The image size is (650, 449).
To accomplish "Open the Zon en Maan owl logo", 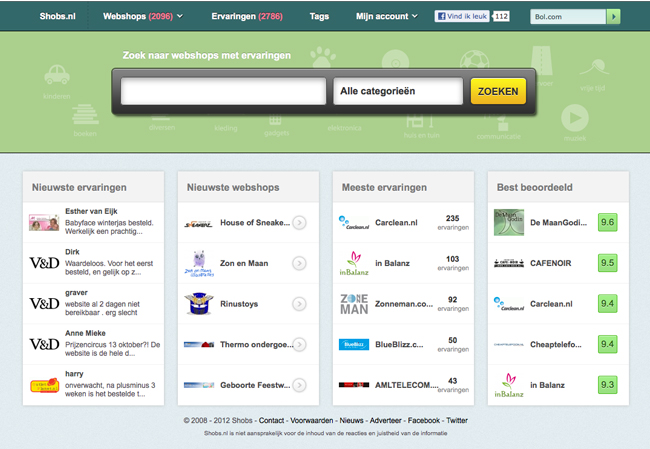I will 199,263.
